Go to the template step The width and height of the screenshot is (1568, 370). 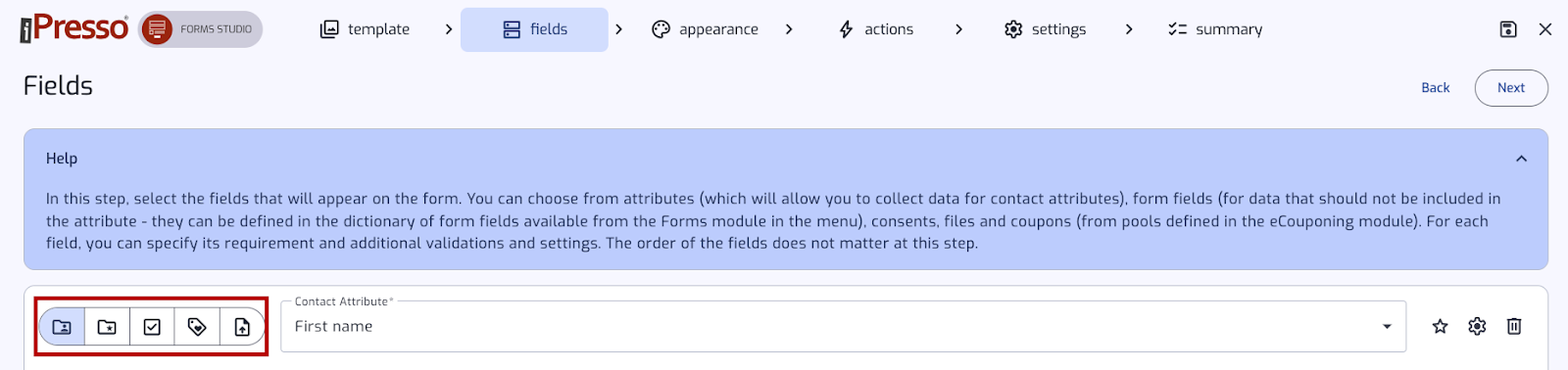pyautogui.click(x=366, y=29)
